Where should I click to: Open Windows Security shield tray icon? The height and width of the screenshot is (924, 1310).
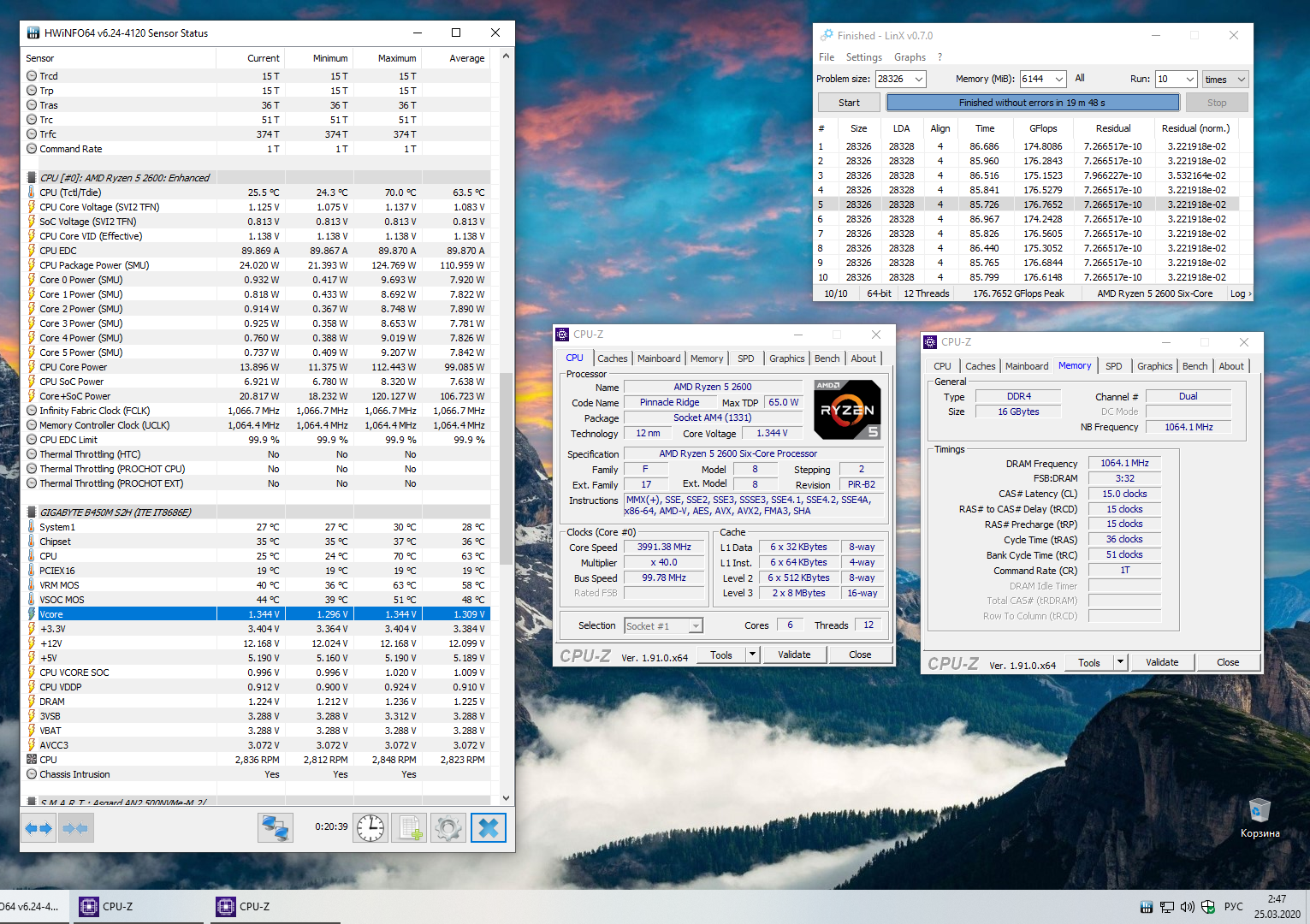1208,907
